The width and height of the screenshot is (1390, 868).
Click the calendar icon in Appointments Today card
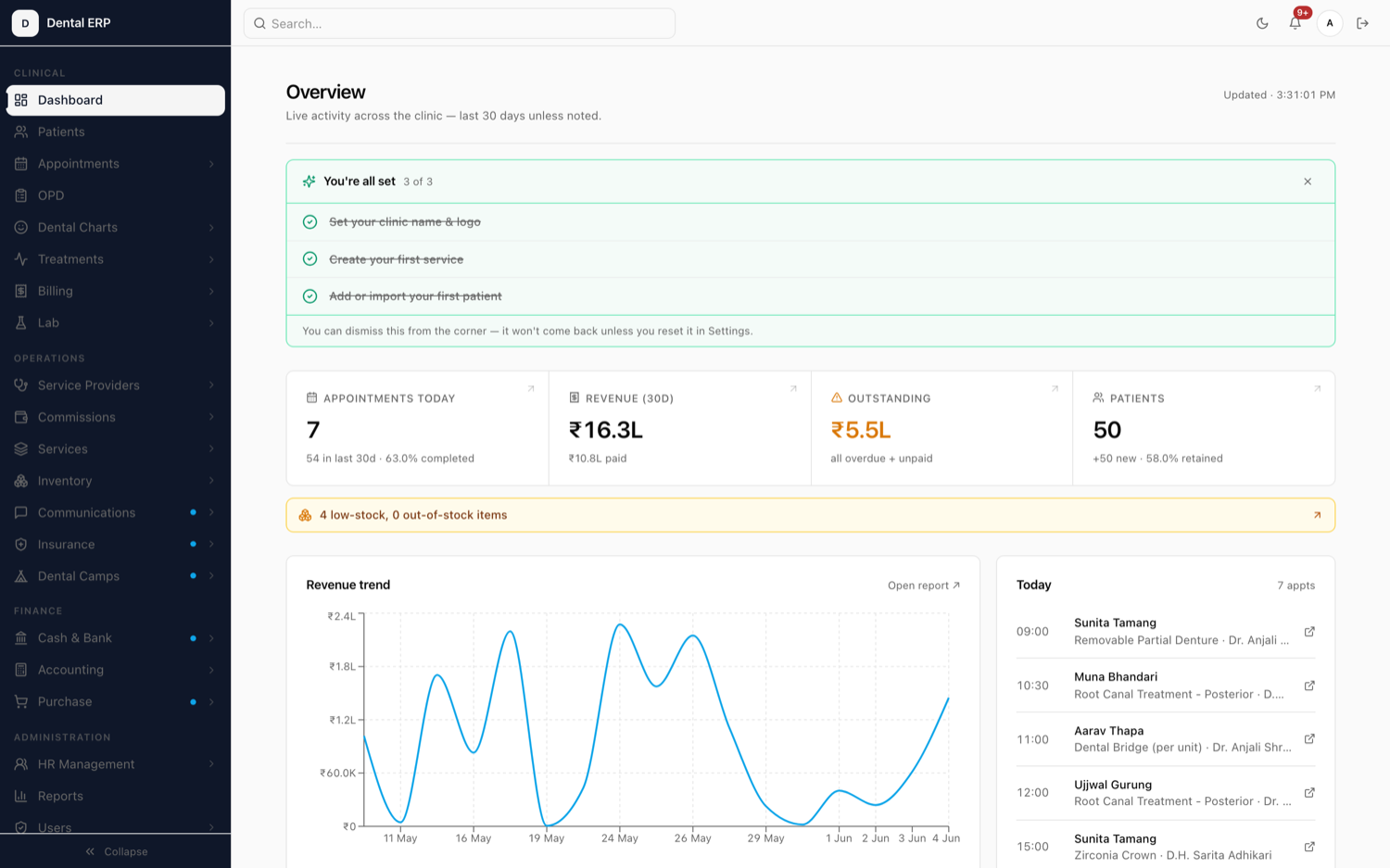coord(311,397)
